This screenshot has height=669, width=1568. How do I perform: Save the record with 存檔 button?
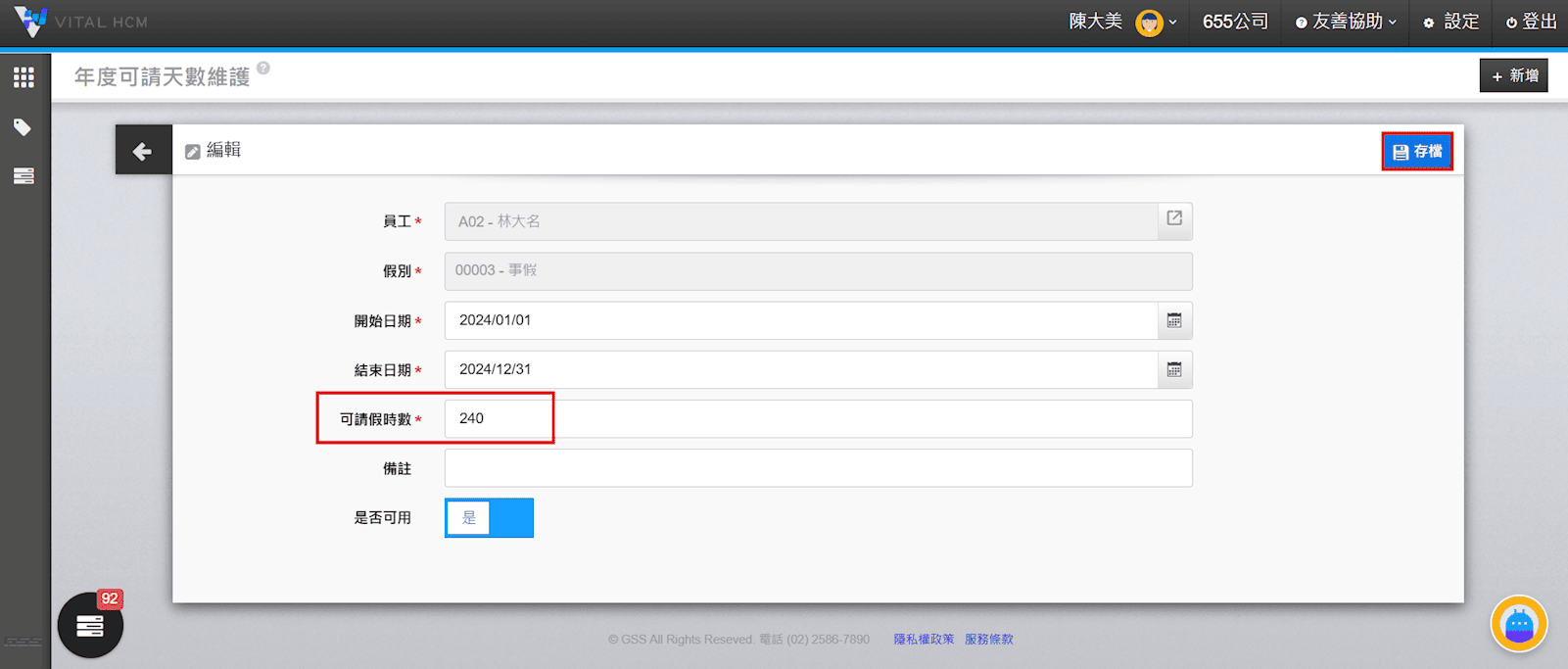coord(1416,152)
